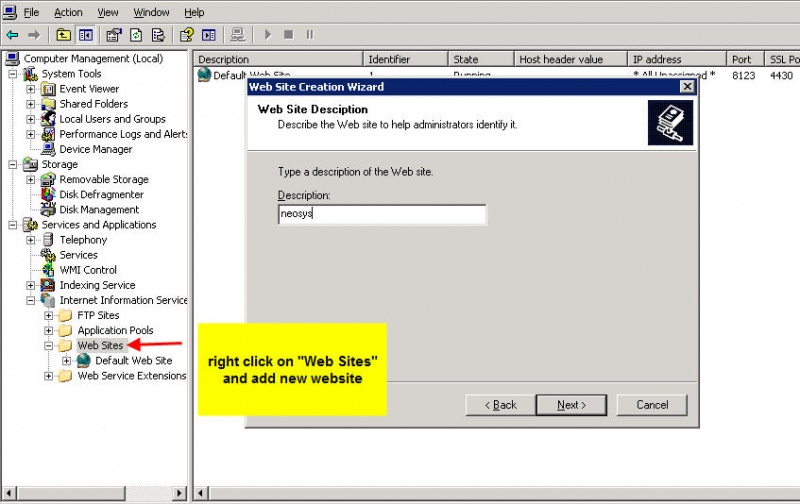
Task: Sort by the Identifier column header
Action: [x=406, y=59]
